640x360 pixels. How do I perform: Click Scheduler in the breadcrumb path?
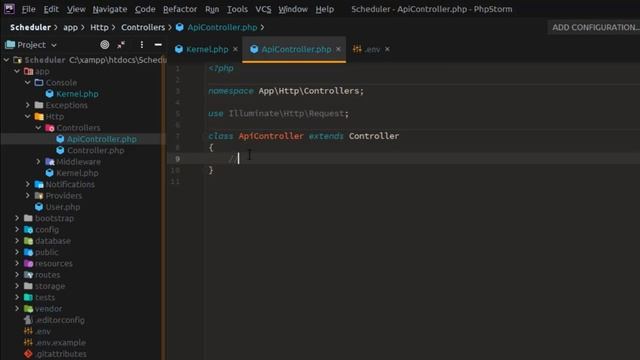pyautogui.click(x=31, y=27)
